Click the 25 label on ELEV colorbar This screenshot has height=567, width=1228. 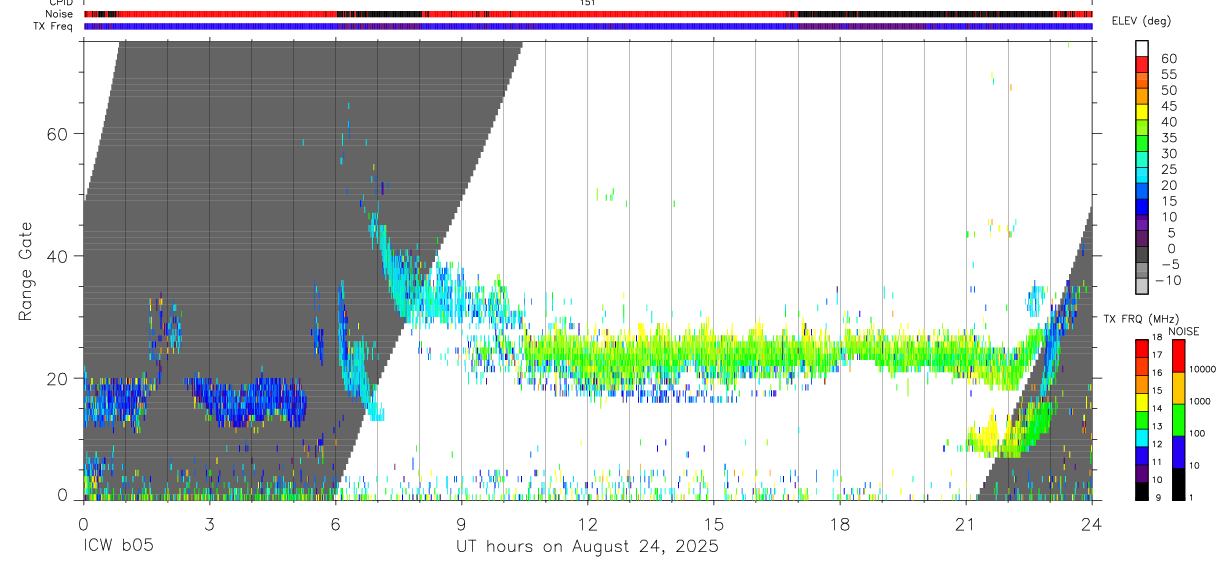(1168, 169)
